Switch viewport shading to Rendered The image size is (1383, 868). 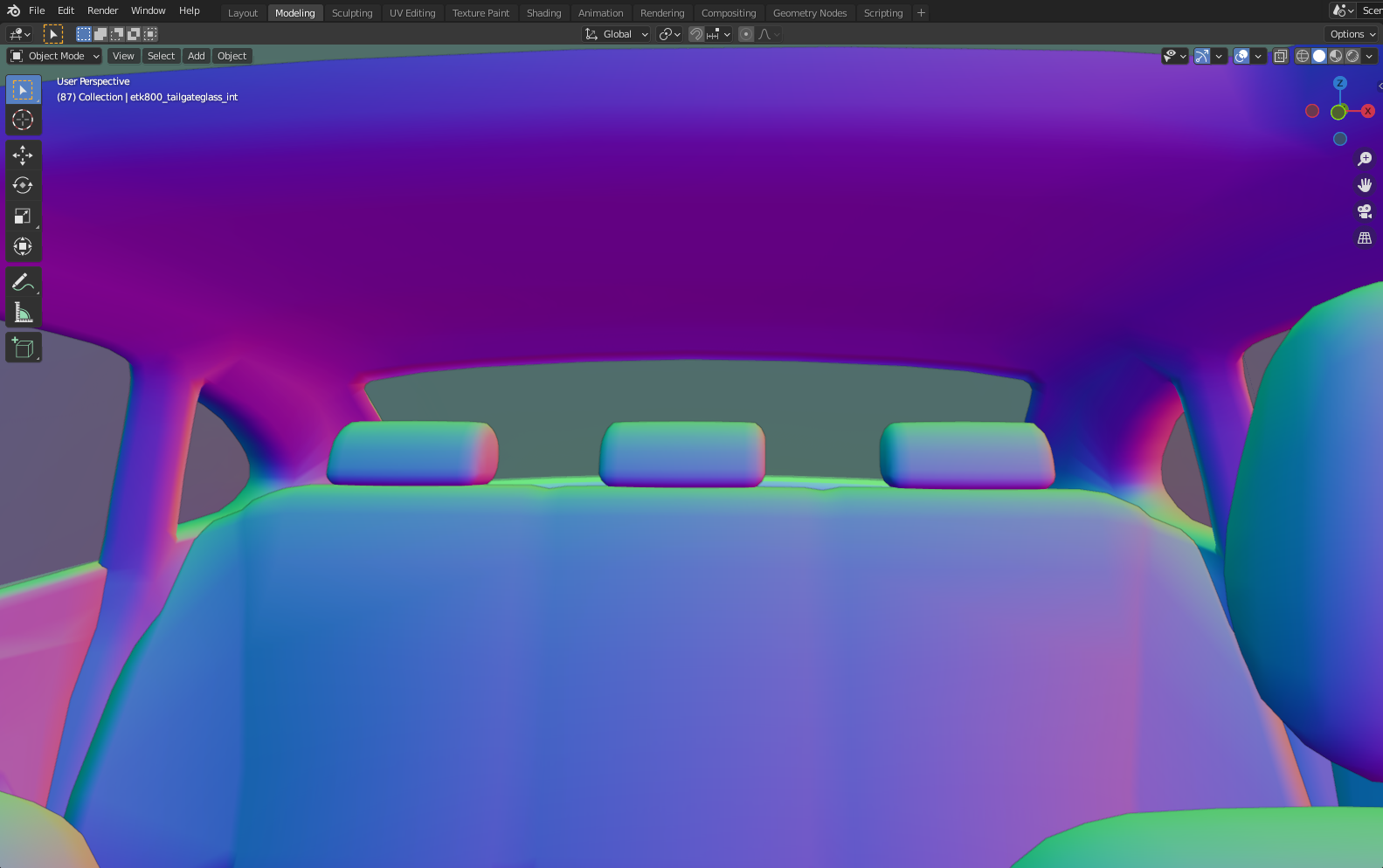pos(1352,56)
